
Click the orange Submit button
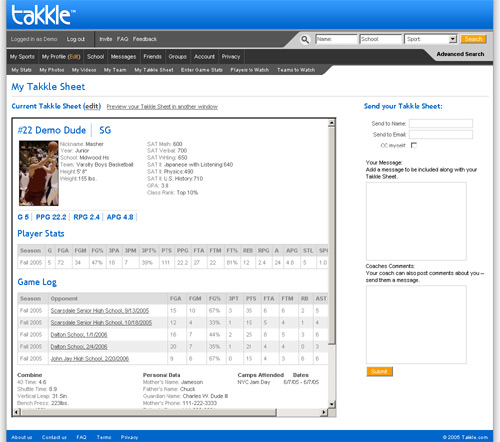click(x=380, y=371)
